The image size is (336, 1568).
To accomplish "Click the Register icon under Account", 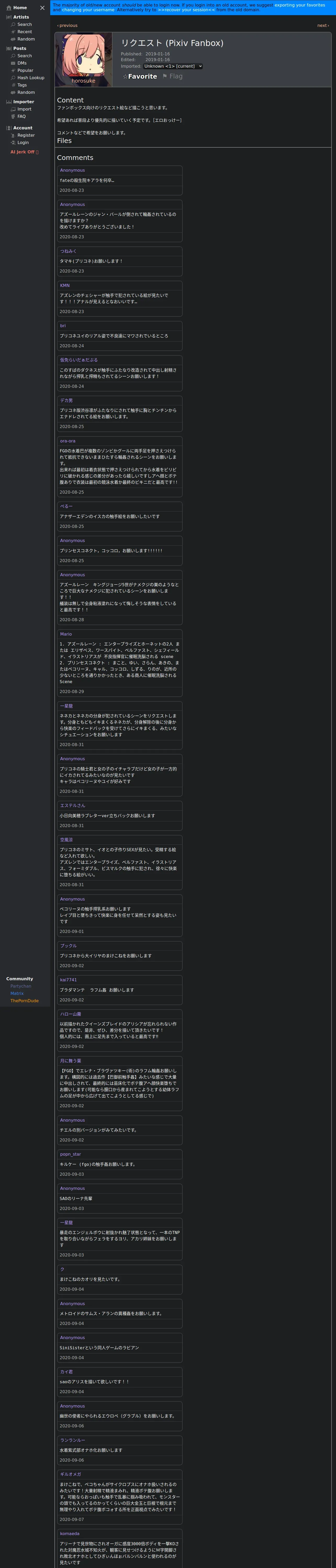I will [13, 135].
